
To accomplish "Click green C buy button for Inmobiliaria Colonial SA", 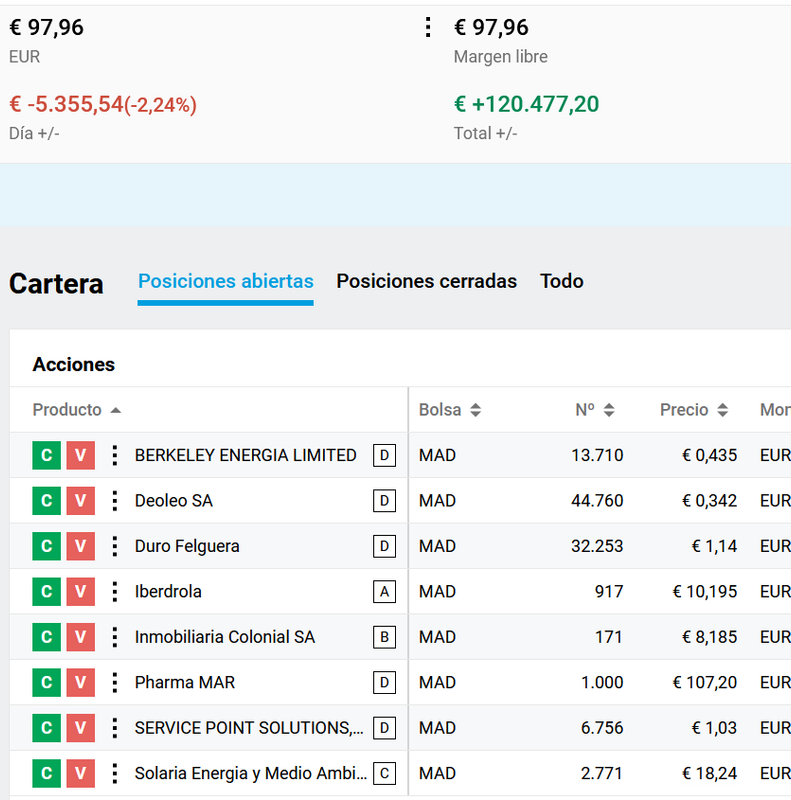I will pos(46,637).
